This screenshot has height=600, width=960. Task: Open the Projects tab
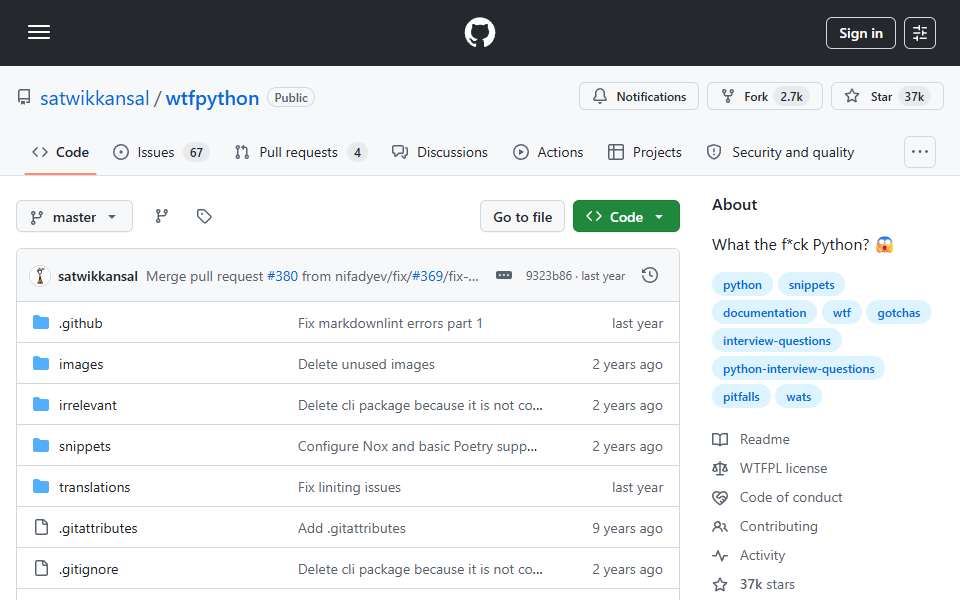[644, 152]
